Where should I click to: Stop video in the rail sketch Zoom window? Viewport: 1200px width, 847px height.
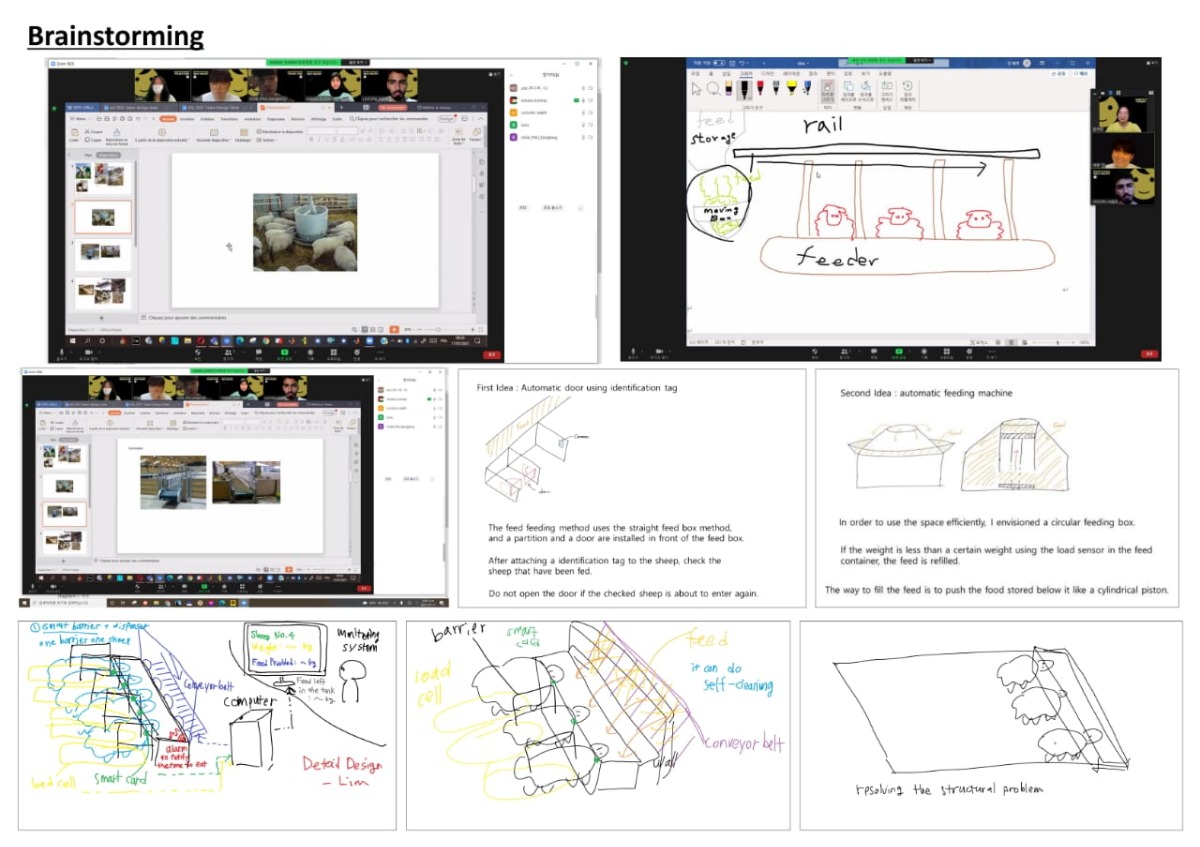(x=659, y=352)
